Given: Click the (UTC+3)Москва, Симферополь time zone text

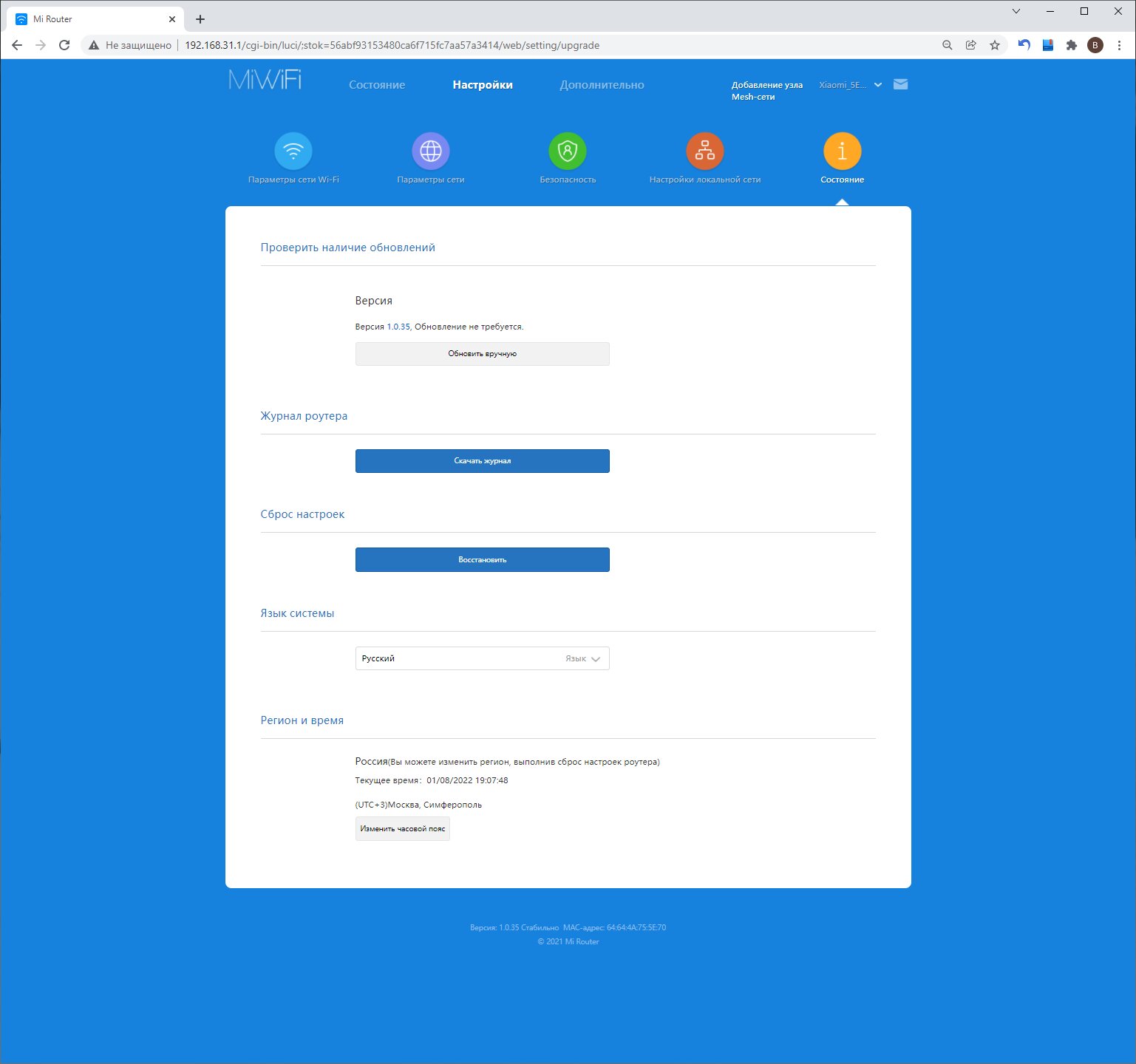Looking at the screenshot, I should (x=418, y=805).
